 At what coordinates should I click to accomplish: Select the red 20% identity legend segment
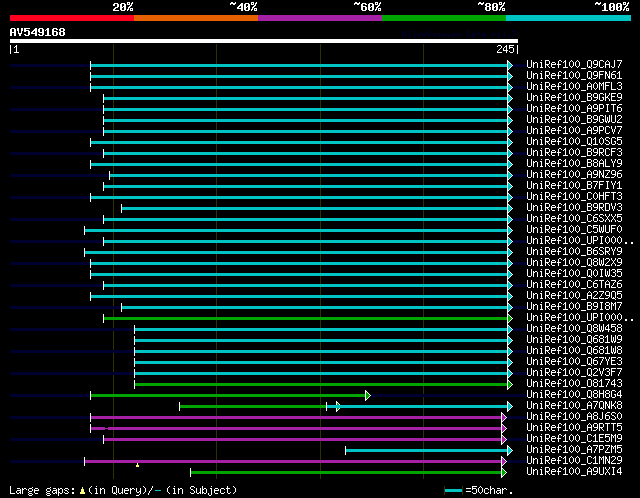(x=72, y=18)
